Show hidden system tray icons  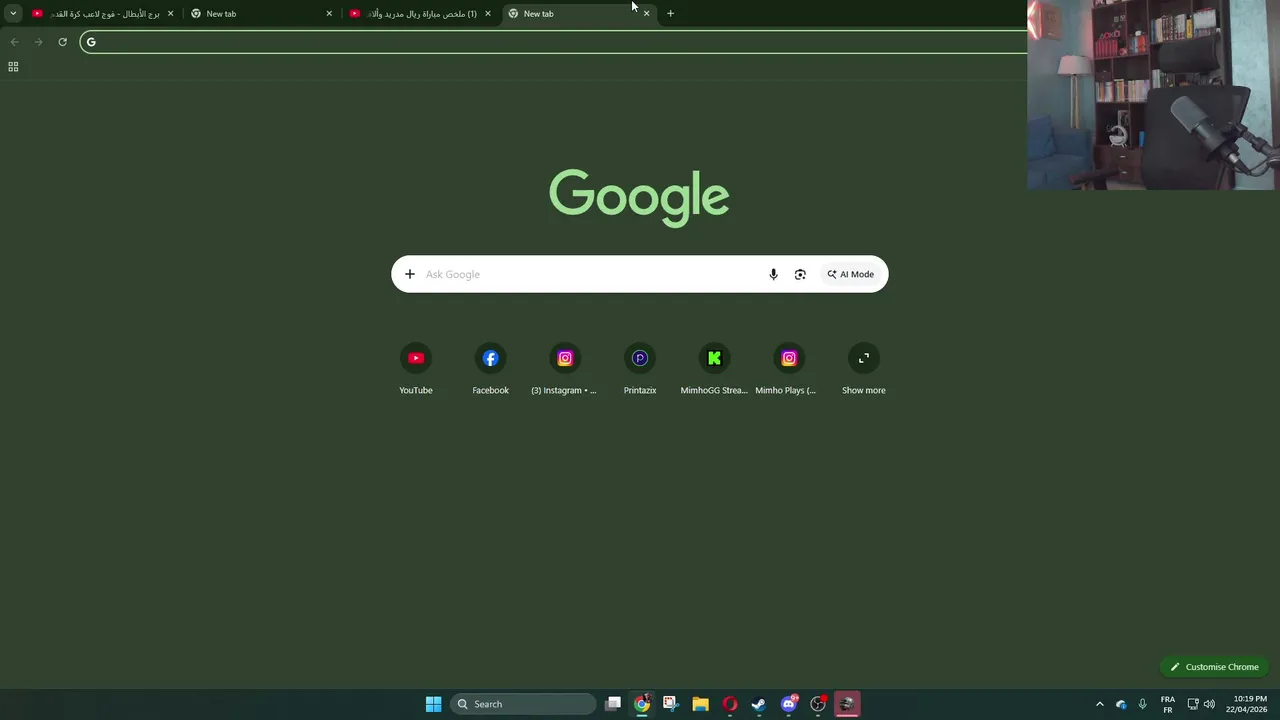click(1100, 704)
